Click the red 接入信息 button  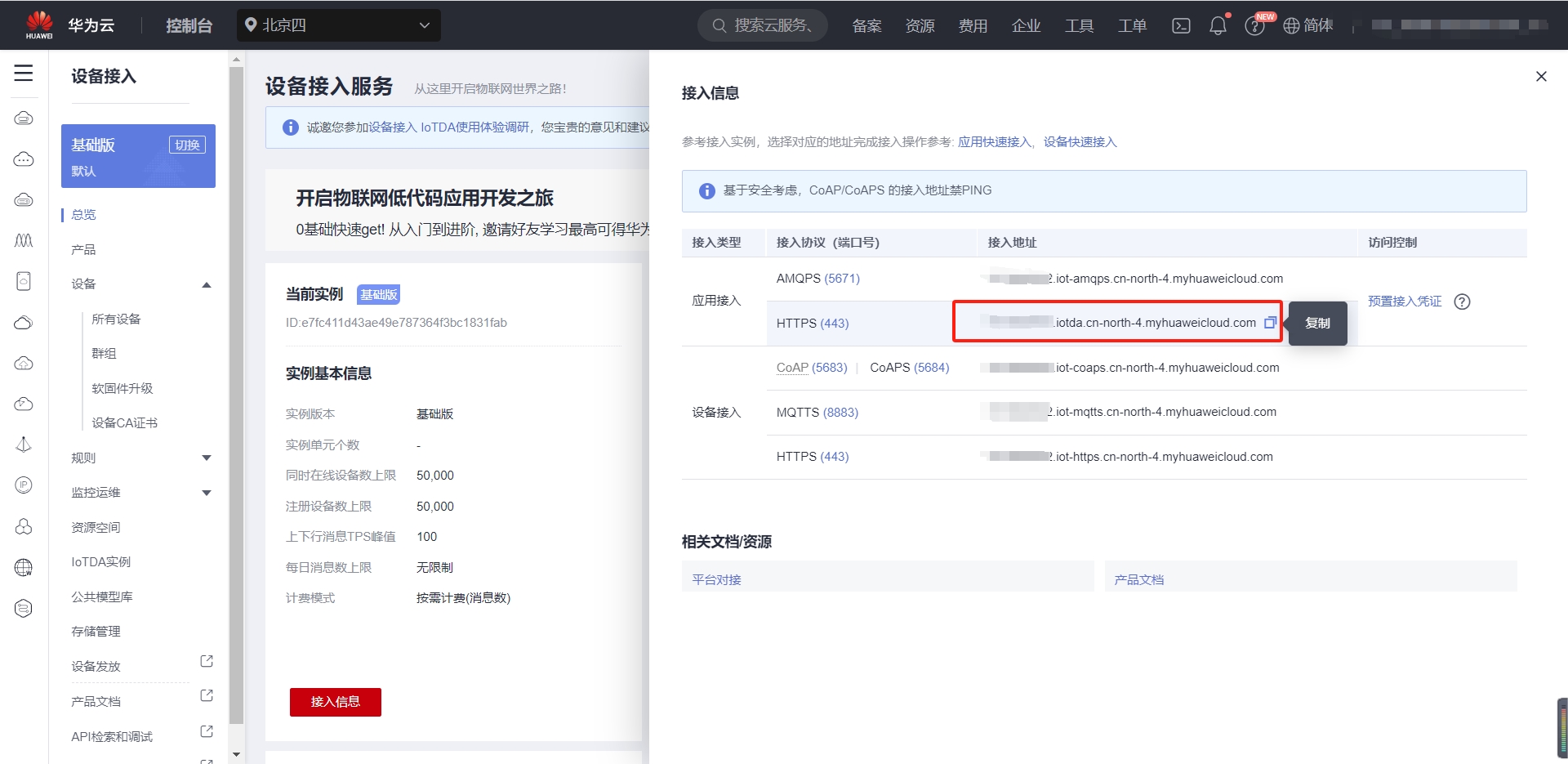[x=336, y=702]
